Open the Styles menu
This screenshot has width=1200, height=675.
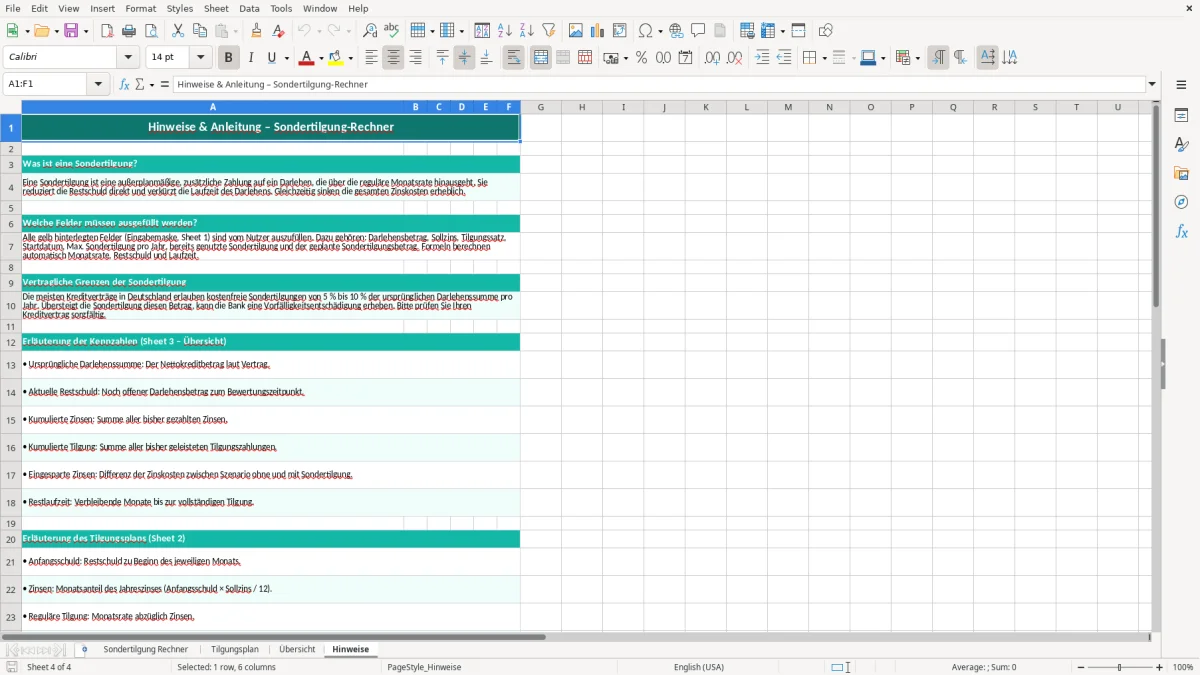tap(180, 8)
